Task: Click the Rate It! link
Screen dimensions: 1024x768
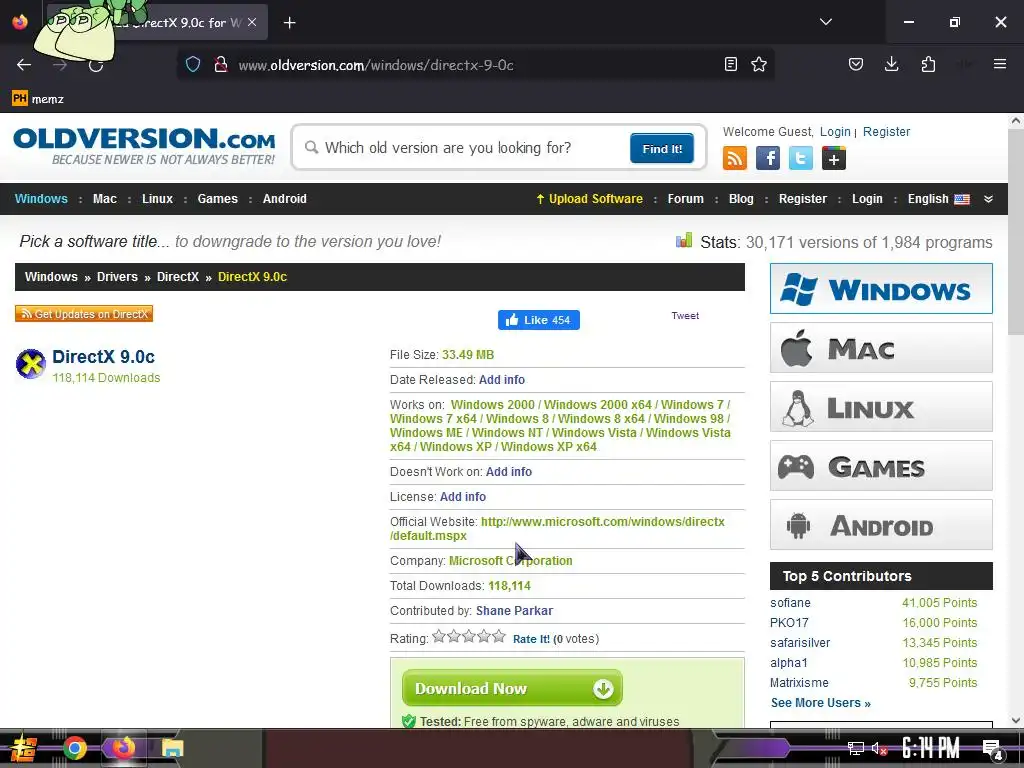Action: (531, 639)
